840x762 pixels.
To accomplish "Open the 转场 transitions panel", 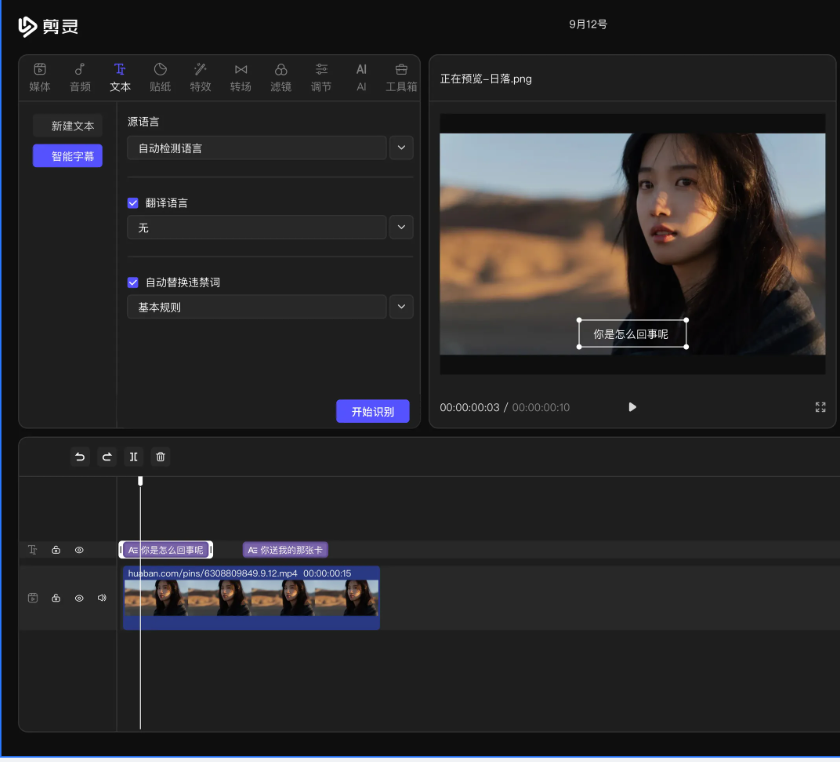I will point(241,77).
